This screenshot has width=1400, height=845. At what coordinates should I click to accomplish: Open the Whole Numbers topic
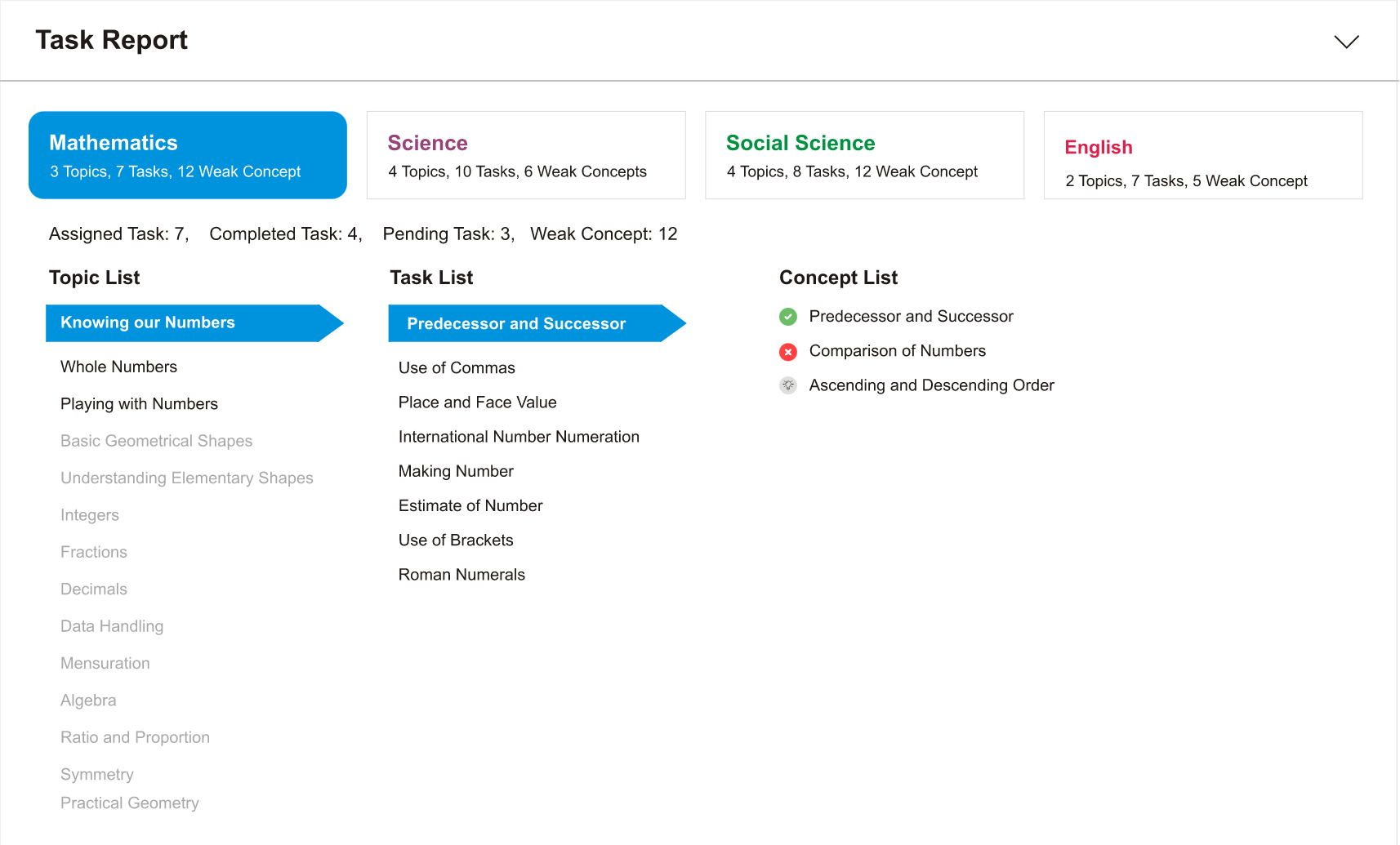point(119,367)
